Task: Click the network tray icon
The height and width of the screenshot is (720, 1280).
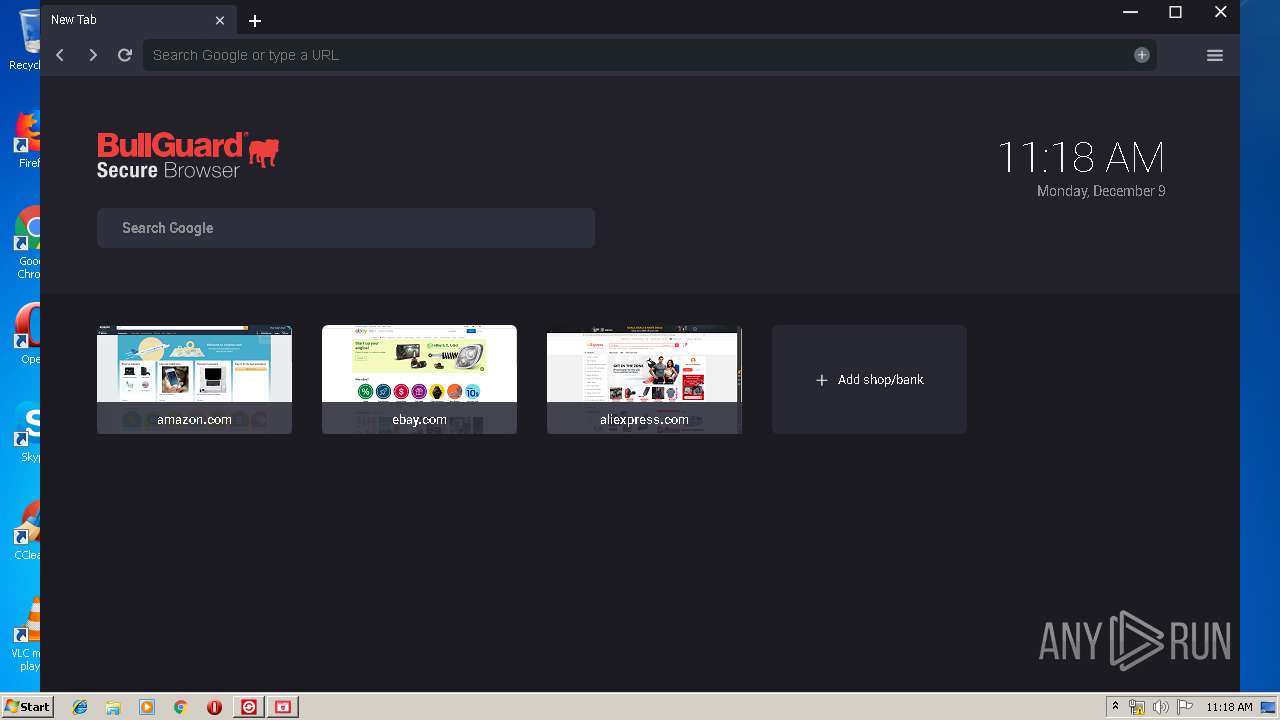Action: [1137, 707]
